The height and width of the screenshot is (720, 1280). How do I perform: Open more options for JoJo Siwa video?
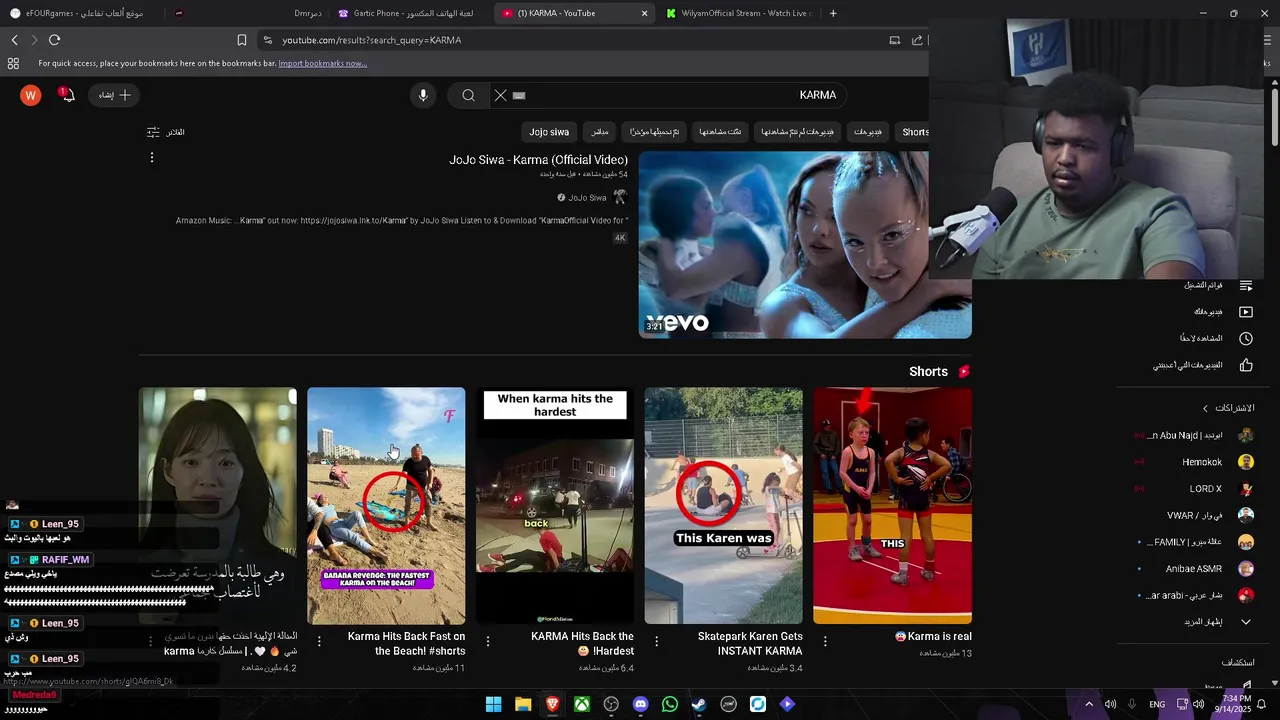(152, 158)
